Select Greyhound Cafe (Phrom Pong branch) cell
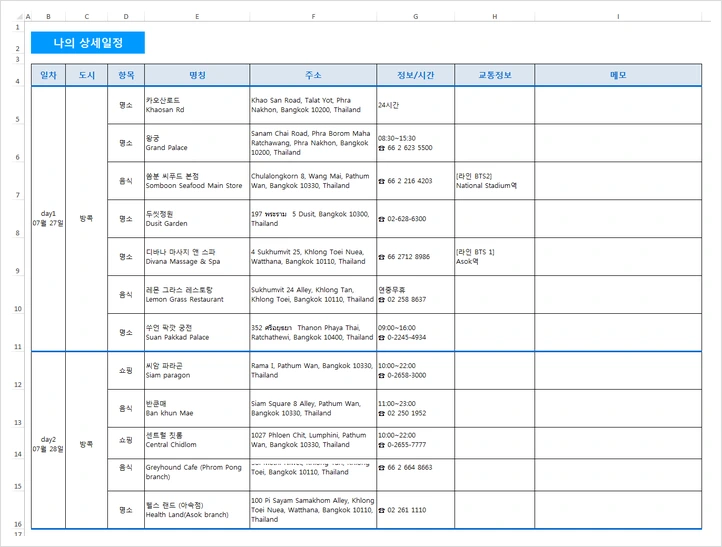 pyautogui.click(x=197, y=475)
